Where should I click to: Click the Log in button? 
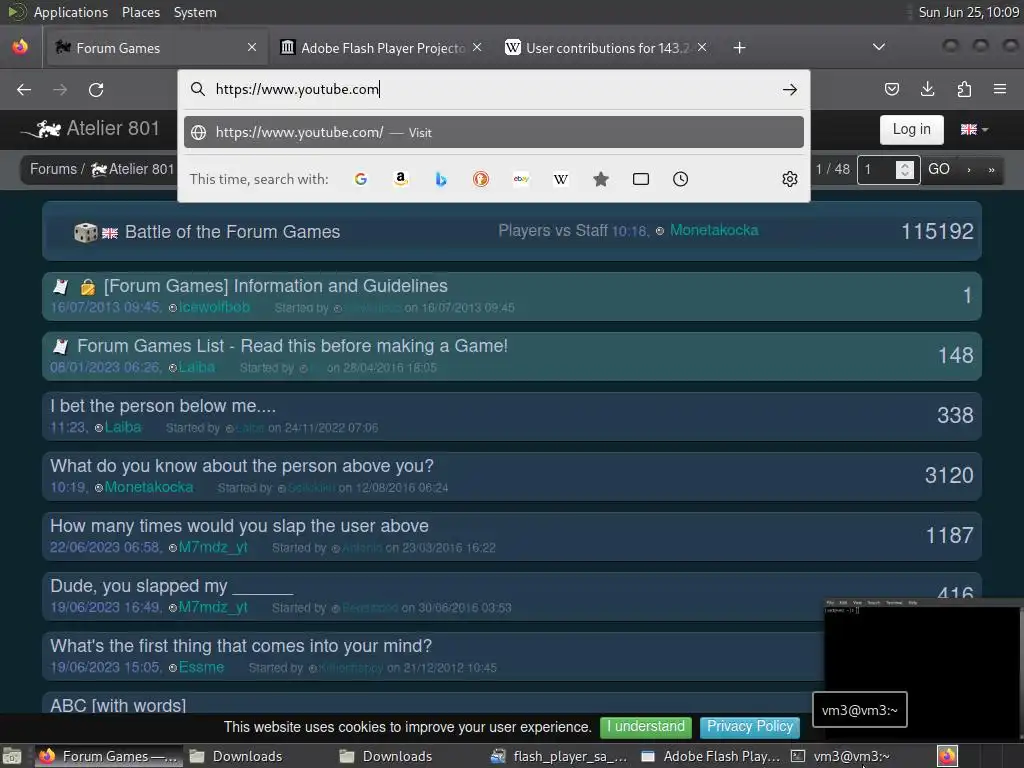pyautogui.click(x=912, y=129)
